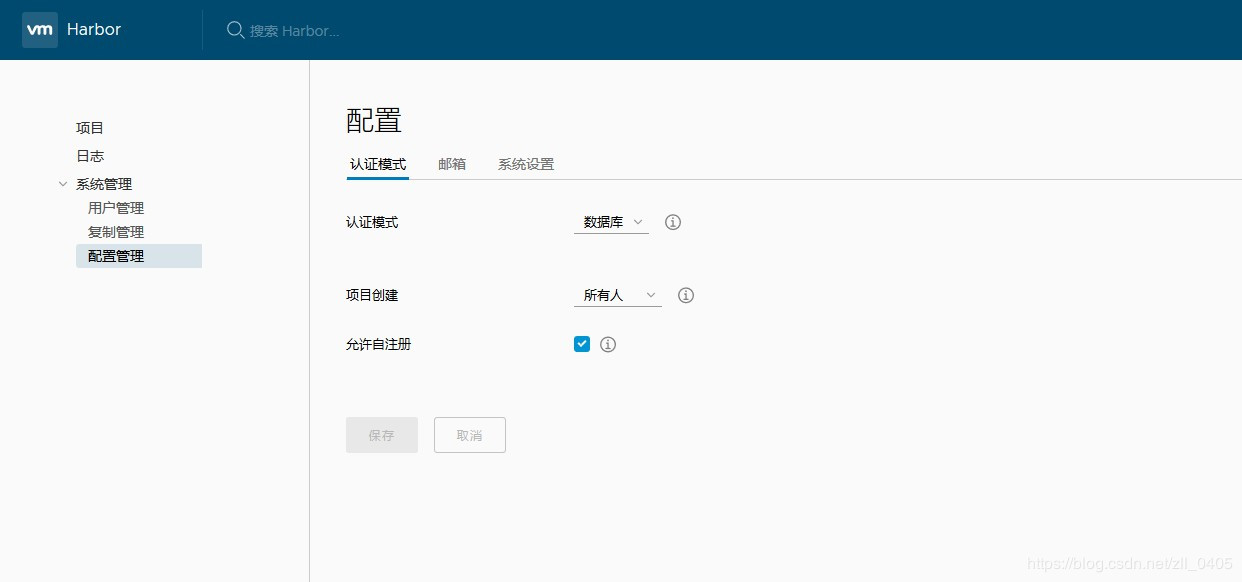Open the 项目创建 dropdown showing 所有人
The image size is (1242, 582).
tap(617, 294)
